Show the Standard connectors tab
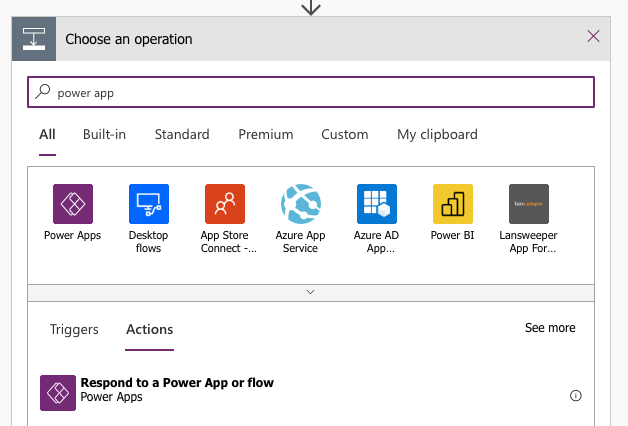Image resolution: width=628 pixels, height=426 pixels. point(182,134)
